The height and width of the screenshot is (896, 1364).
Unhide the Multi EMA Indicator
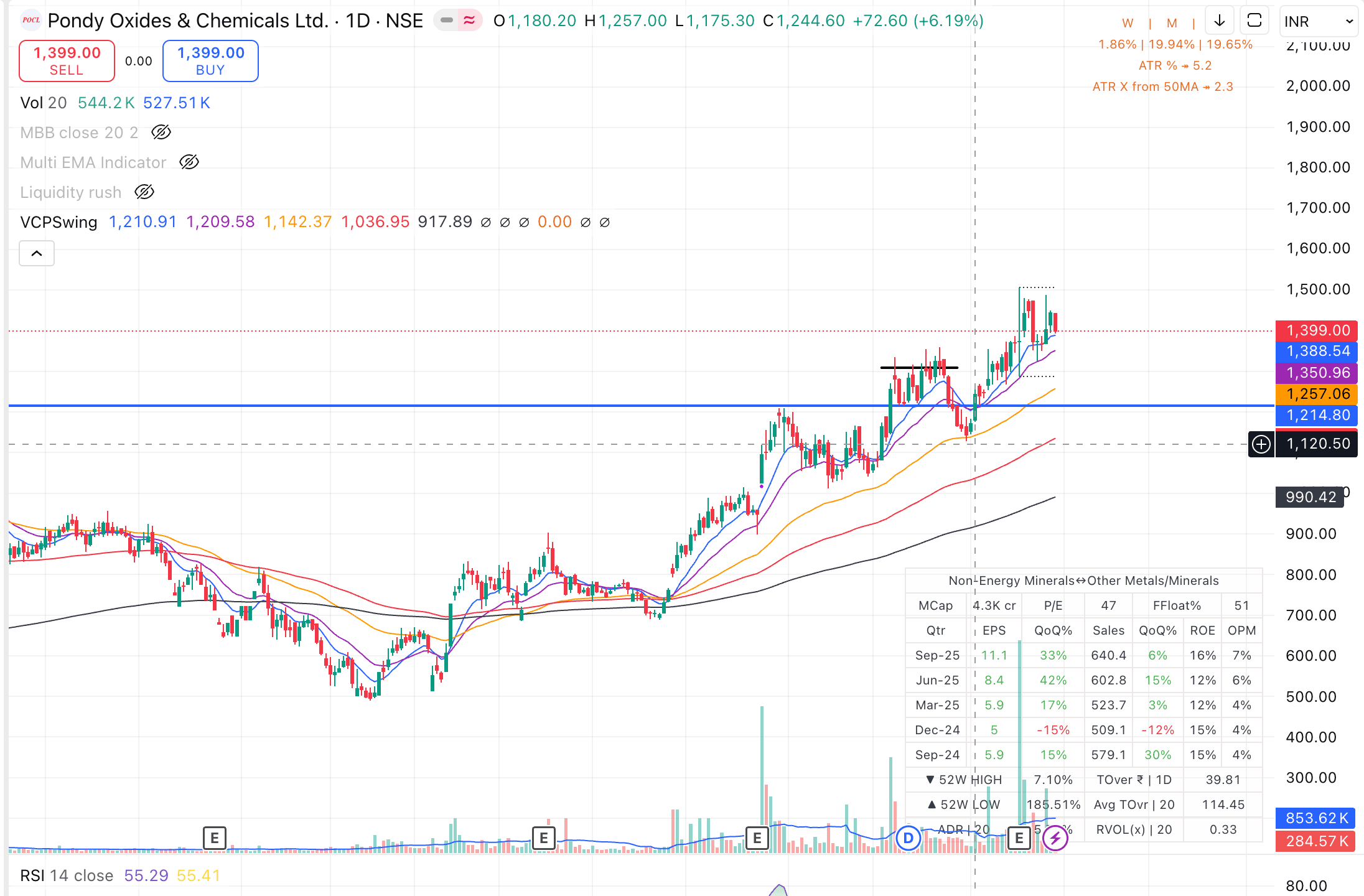tap(189, 162)
